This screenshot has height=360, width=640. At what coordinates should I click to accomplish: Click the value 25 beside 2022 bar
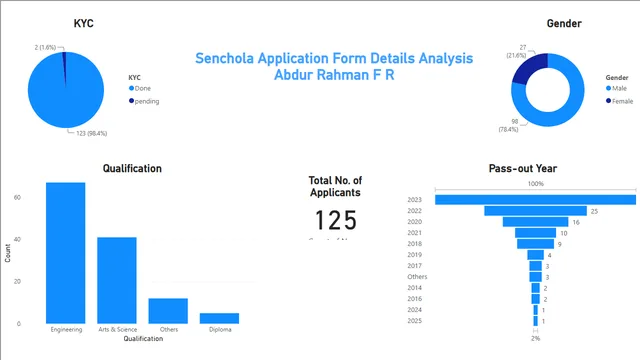pyautogui.click(x=594, y=211)
